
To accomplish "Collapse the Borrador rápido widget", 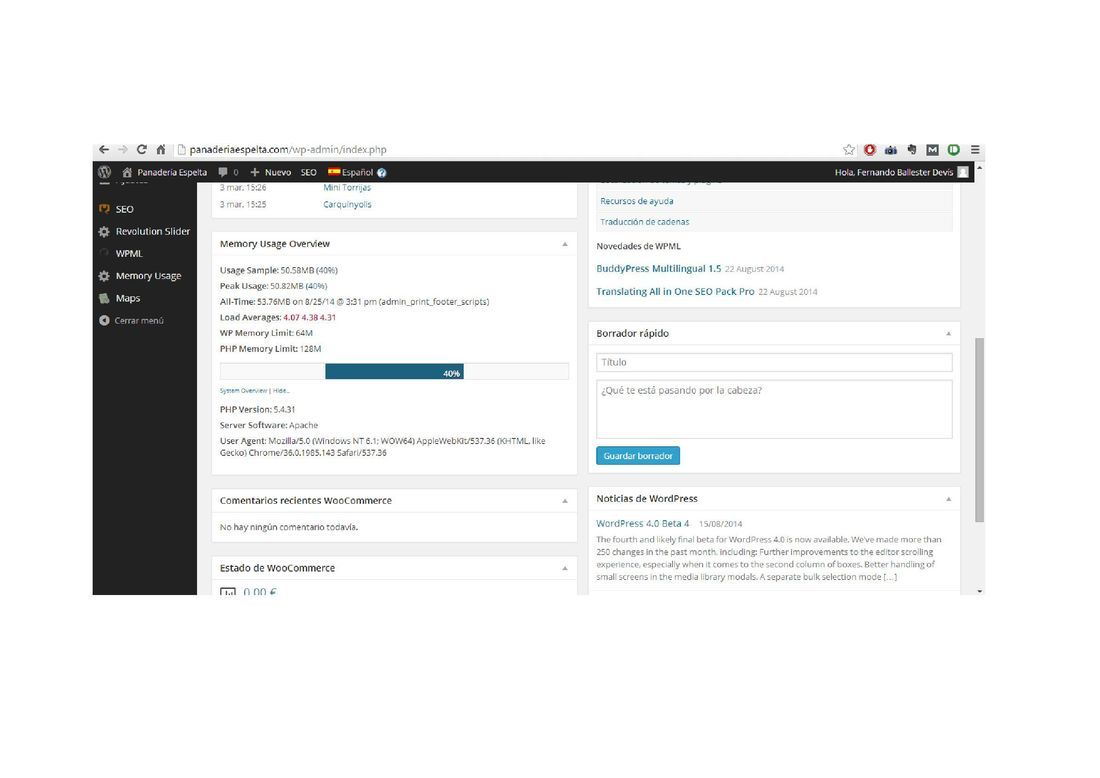I will point(948,333).
